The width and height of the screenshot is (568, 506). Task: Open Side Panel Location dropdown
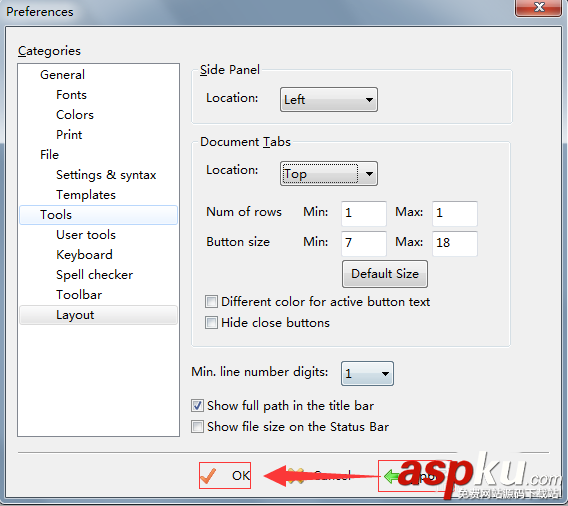[329, 99]
